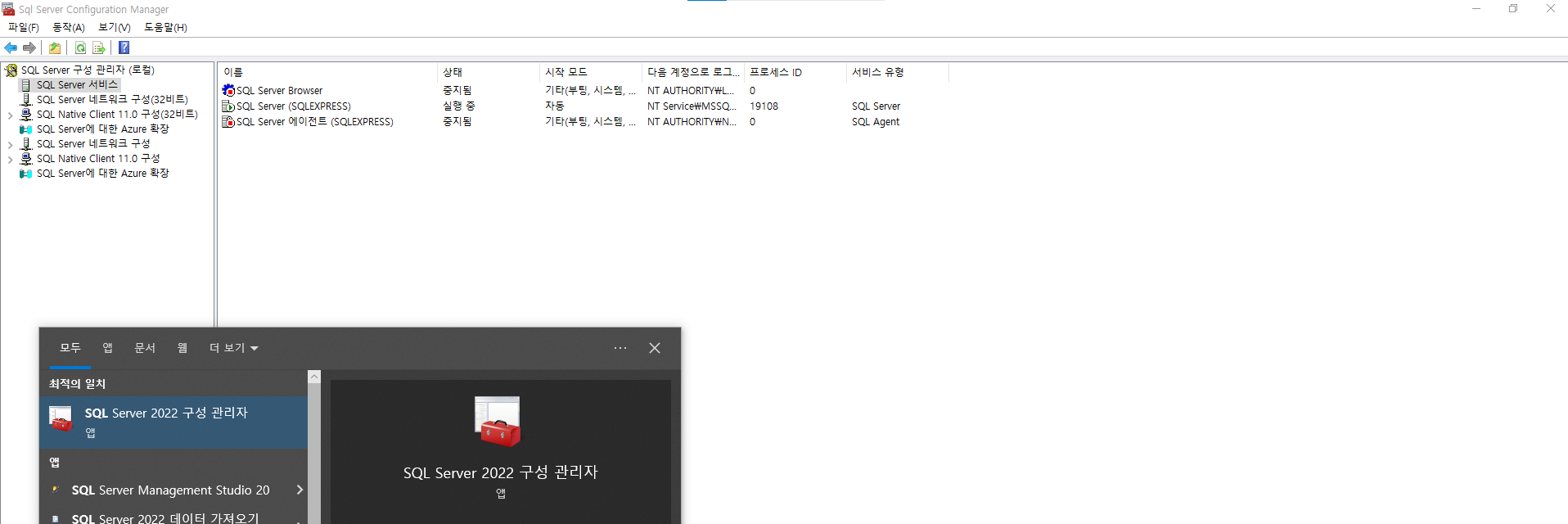Open the 더 보기 dropdown in the search panel

[234, 348]
